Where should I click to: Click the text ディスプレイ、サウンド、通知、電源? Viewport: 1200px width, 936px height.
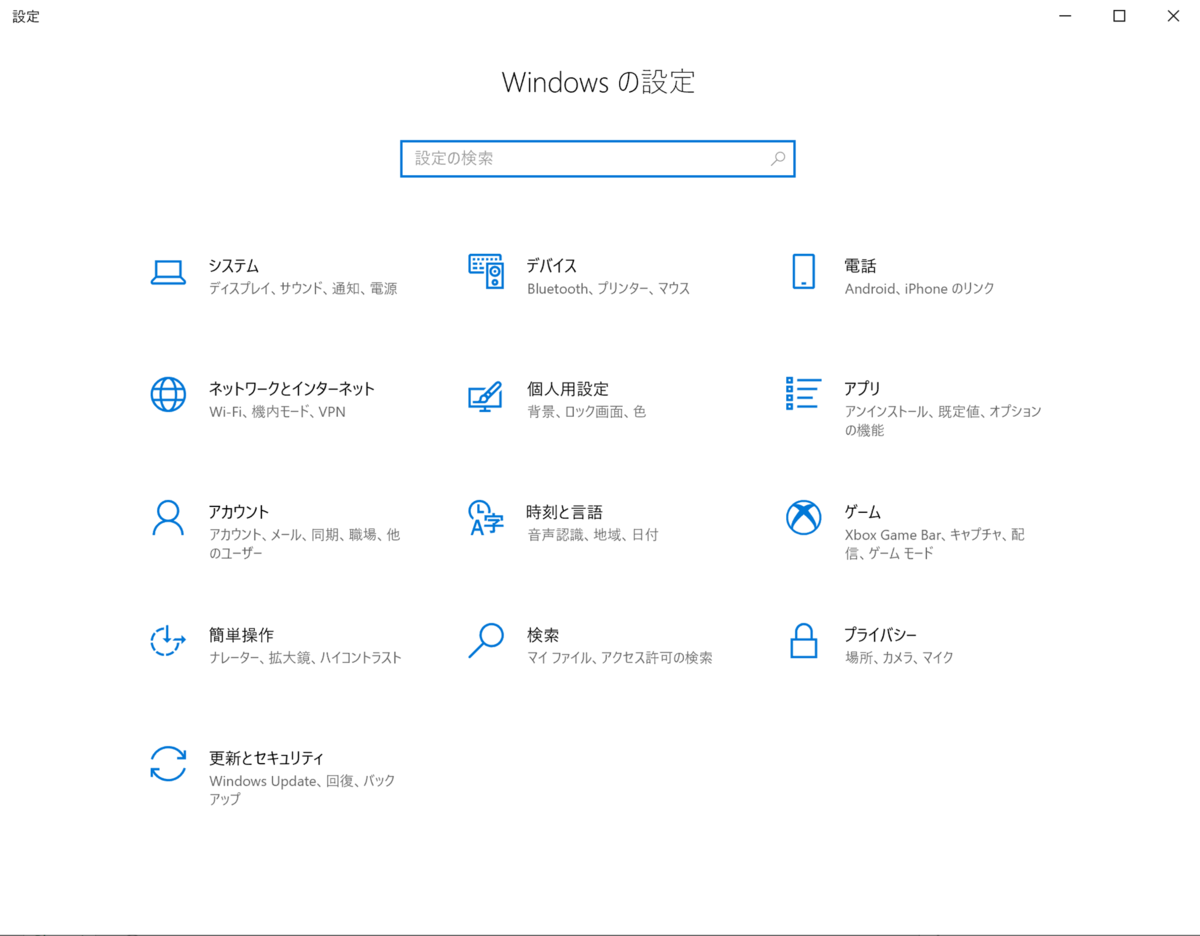pos(303,289)
